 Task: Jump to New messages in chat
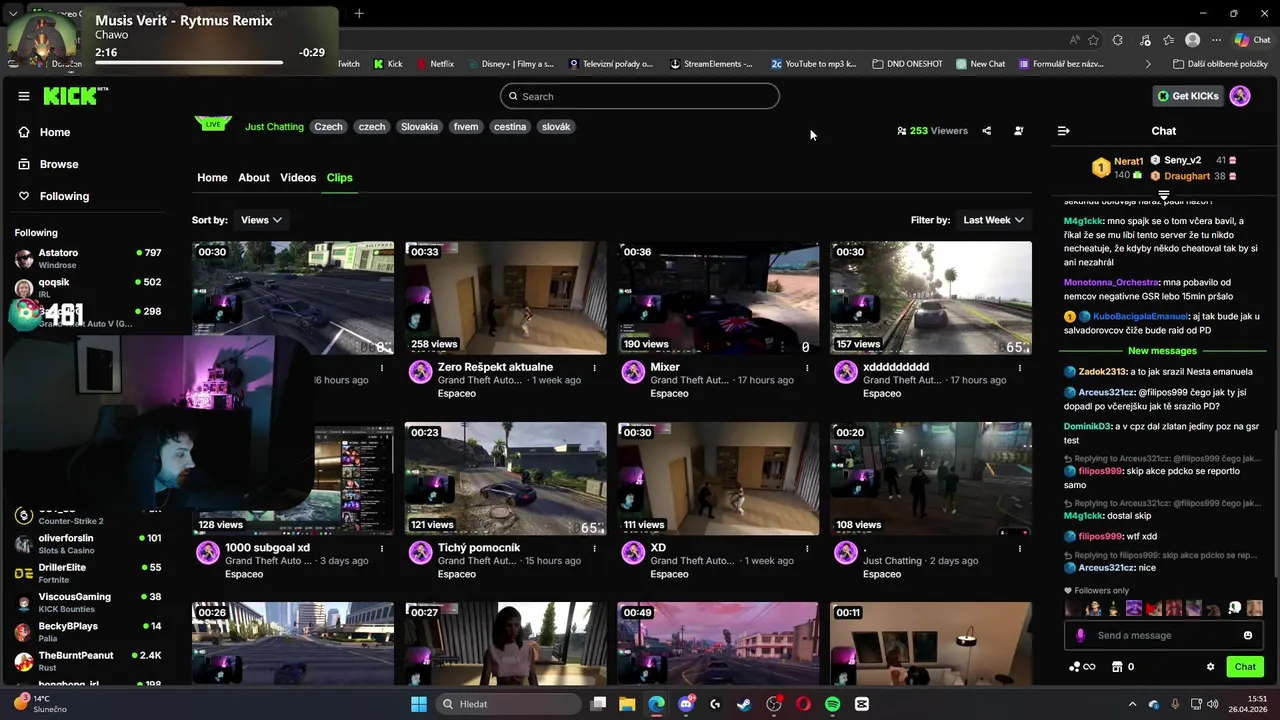(1162, 351)
